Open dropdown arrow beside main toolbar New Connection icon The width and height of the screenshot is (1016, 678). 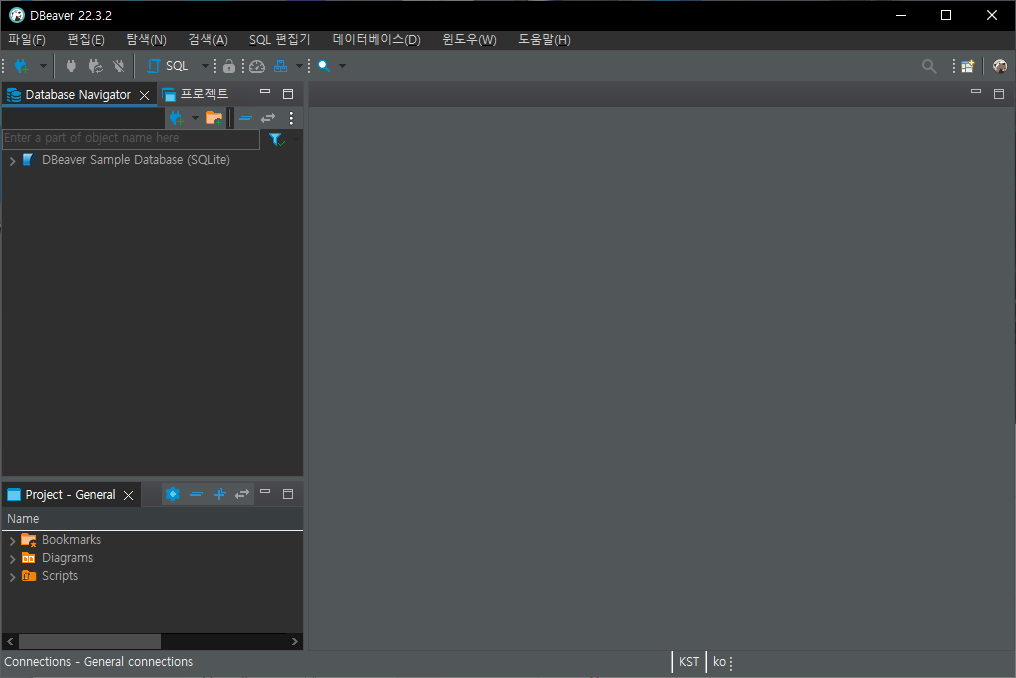43,66
